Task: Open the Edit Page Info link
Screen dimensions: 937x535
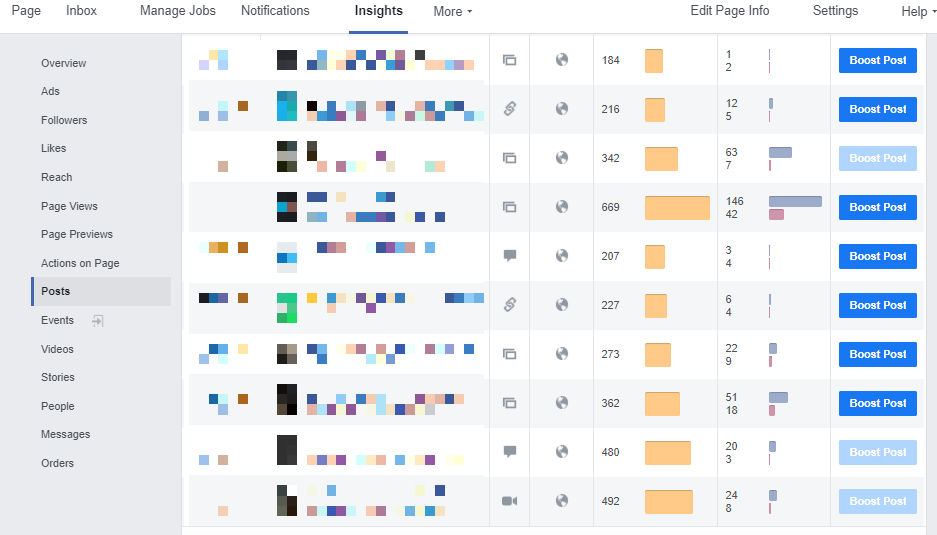Action: tap(730, 11)
